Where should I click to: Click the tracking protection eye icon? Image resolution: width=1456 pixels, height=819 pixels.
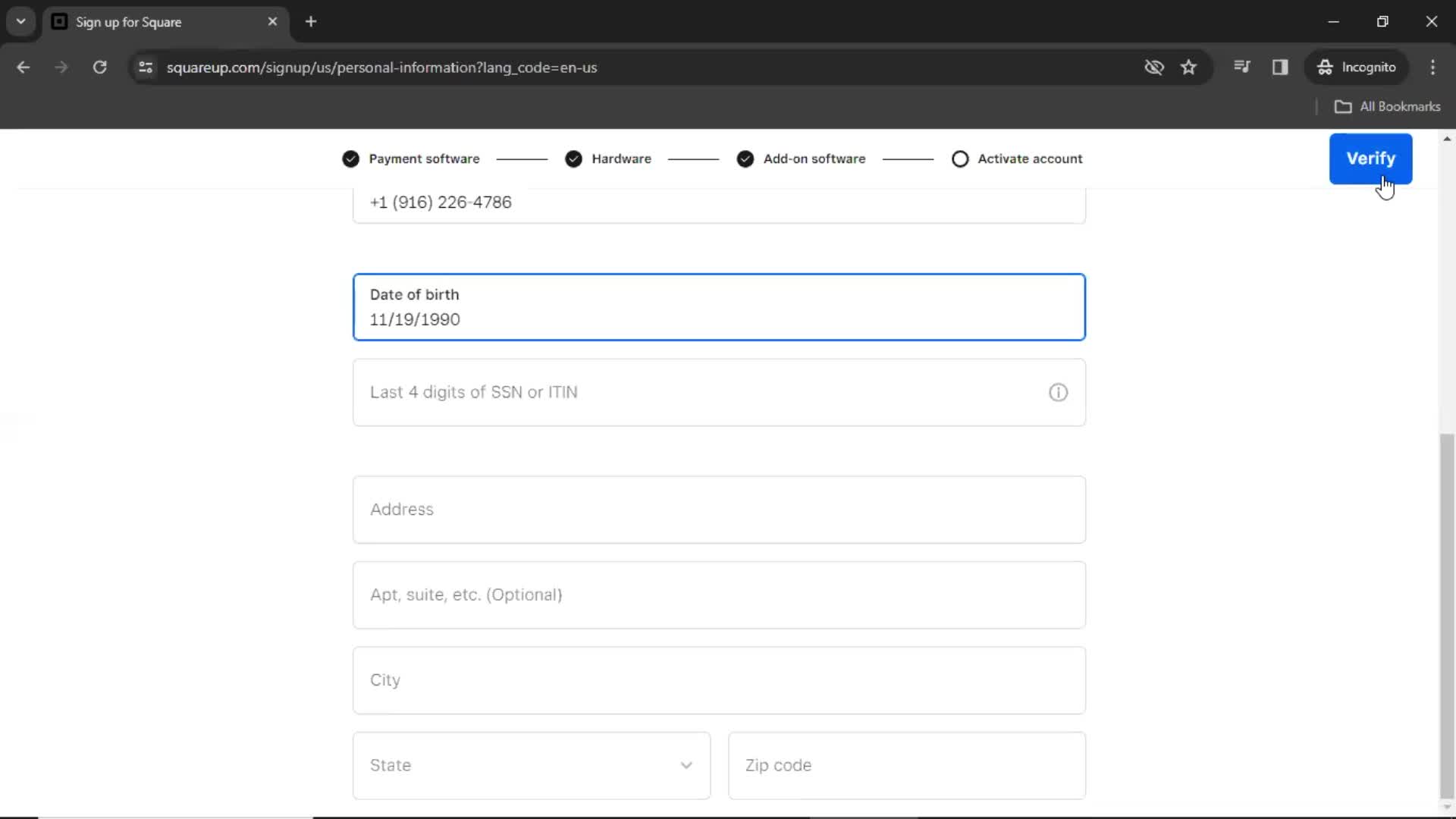tap(1154, 67)
